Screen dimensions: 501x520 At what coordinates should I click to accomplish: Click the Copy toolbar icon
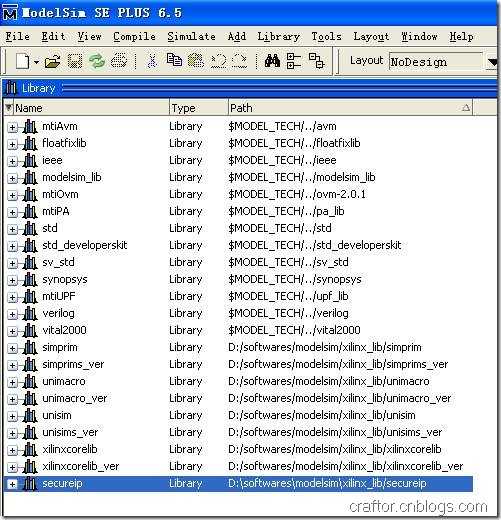tap(174, 61)
